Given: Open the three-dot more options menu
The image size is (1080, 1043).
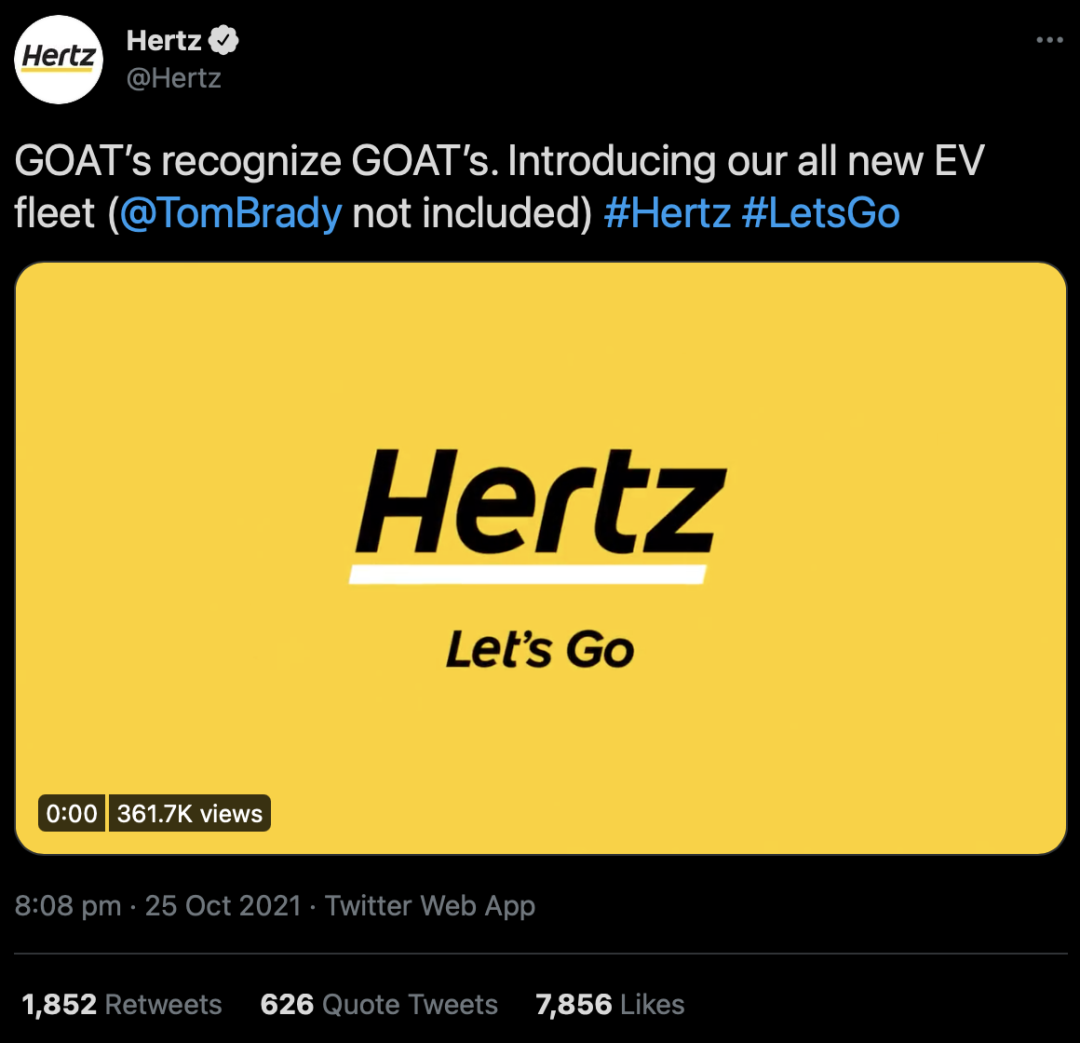Looking at the screenshot, I should click(x=1050, y=40).
